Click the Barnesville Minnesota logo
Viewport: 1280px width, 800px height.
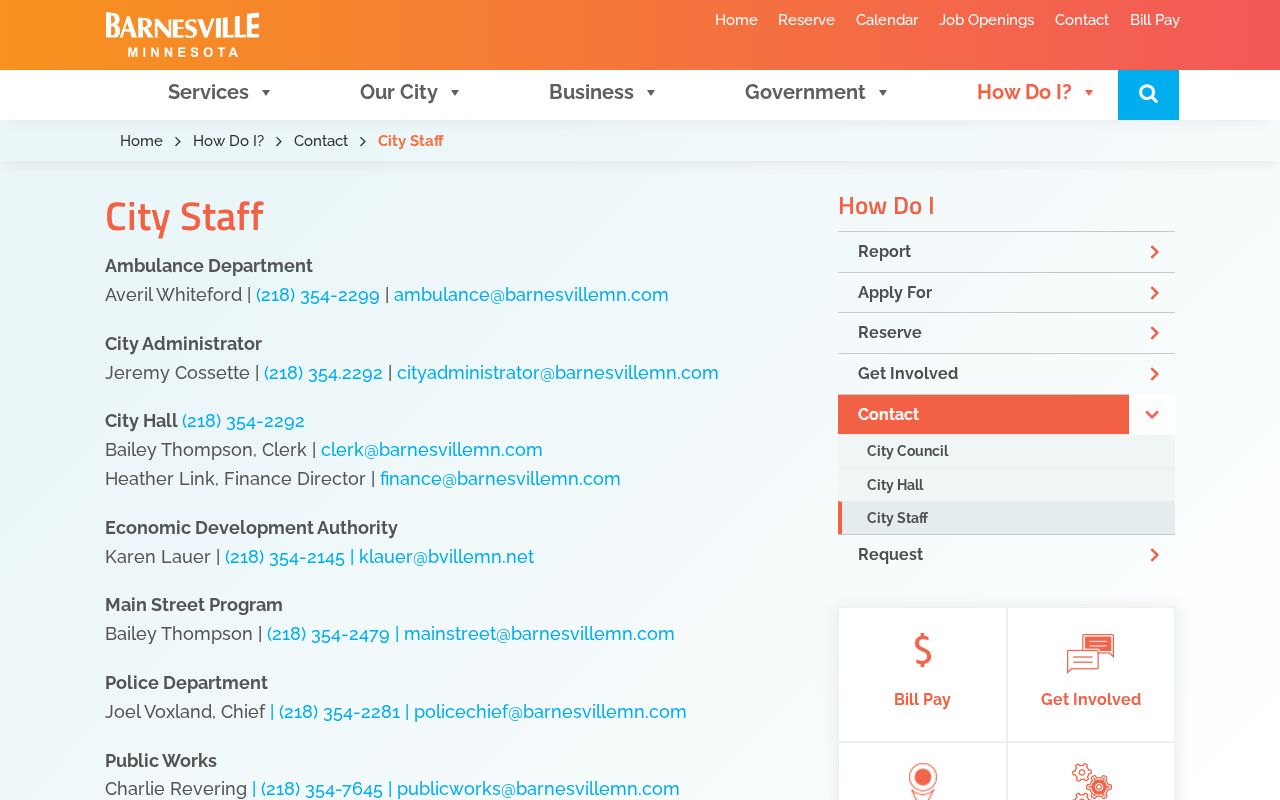tap(182, 35)
